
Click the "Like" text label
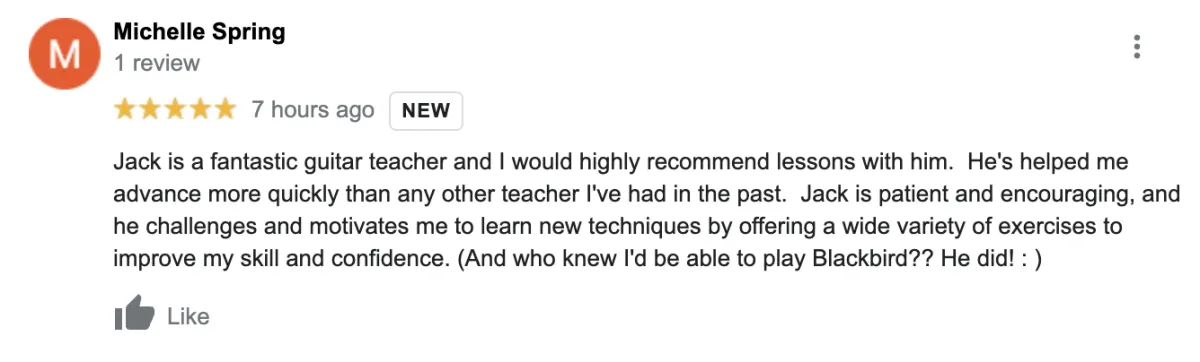click(188, 316)
